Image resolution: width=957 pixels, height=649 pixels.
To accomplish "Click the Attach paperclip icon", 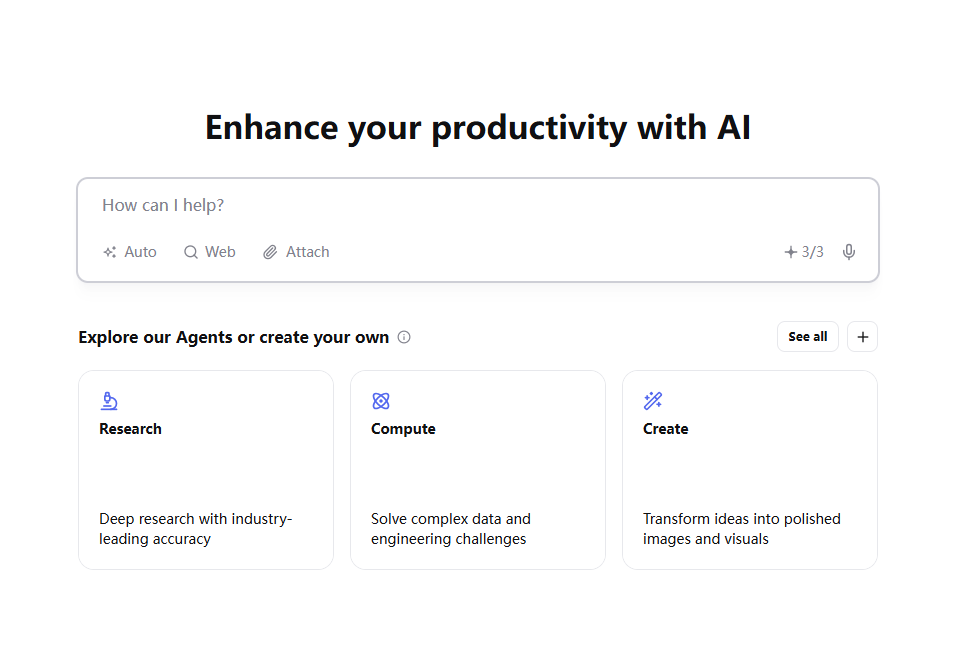I will click(269, 251).
